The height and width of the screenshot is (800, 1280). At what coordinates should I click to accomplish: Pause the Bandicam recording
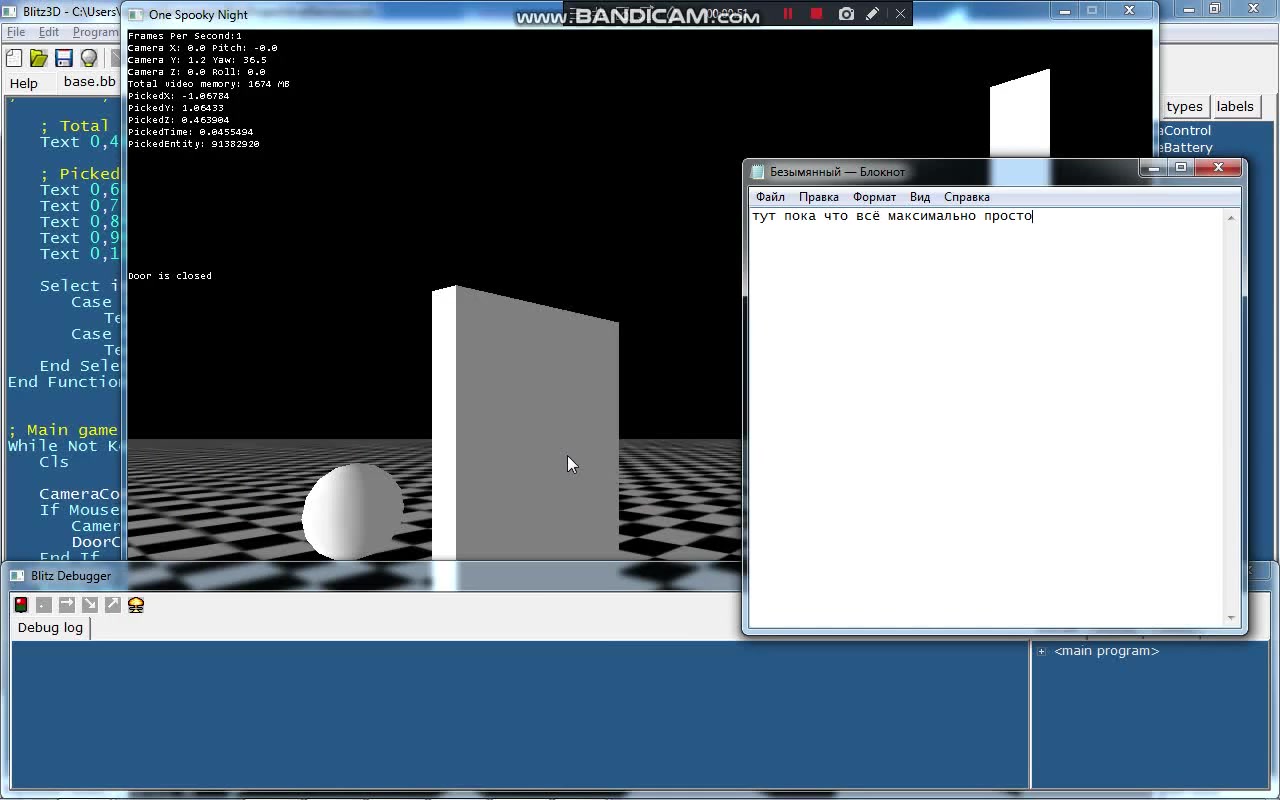click(787, 14)
